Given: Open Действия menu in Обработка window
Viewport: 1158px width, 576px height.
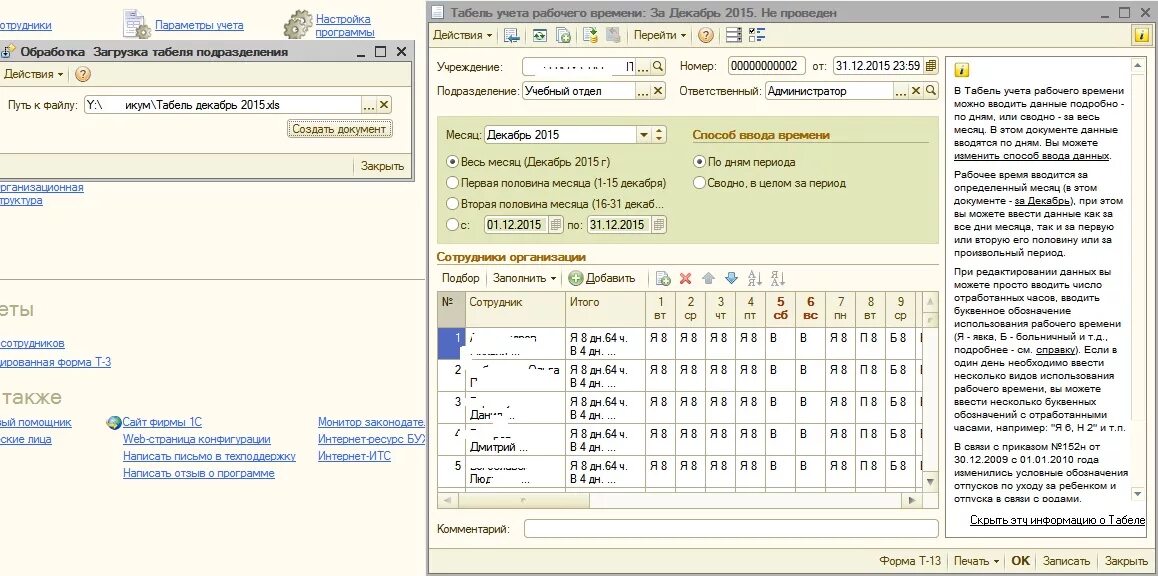Looking at the screenshot, I should coord(34,75).
